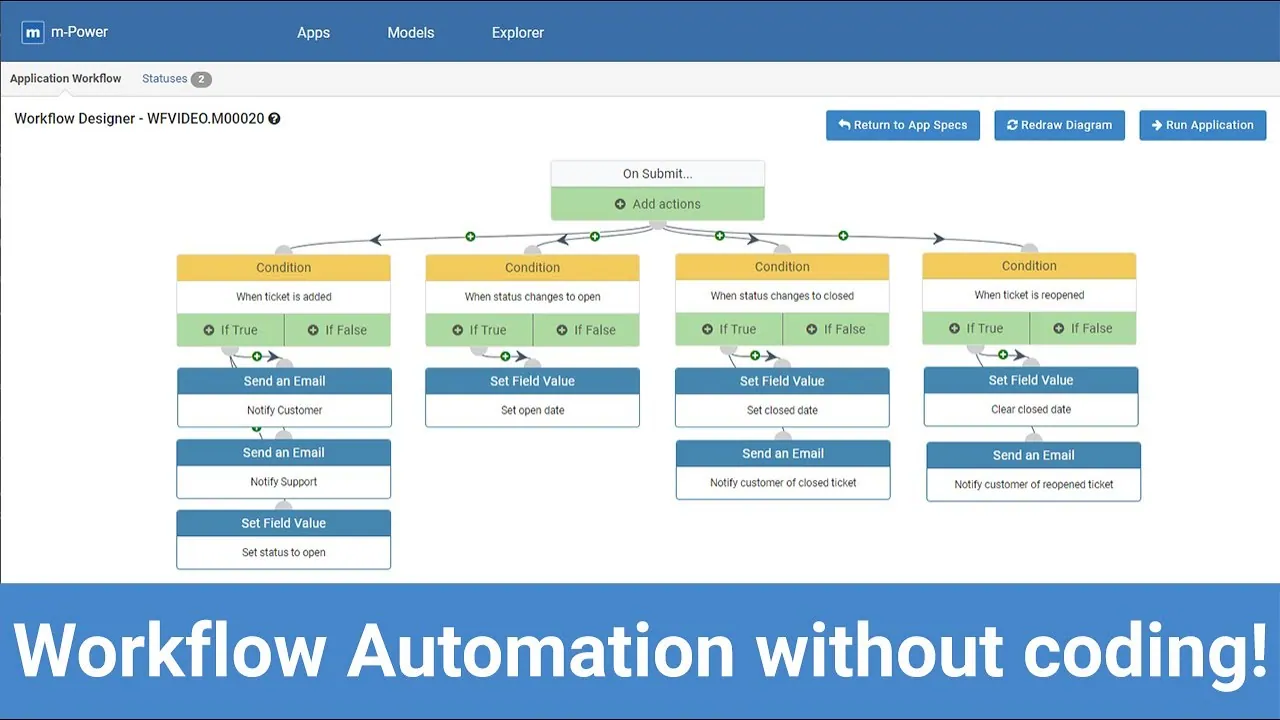The height and width of the screenshot is (720, 1280).
Task: Click Add actions under On Submit
Action: (658, 204)
